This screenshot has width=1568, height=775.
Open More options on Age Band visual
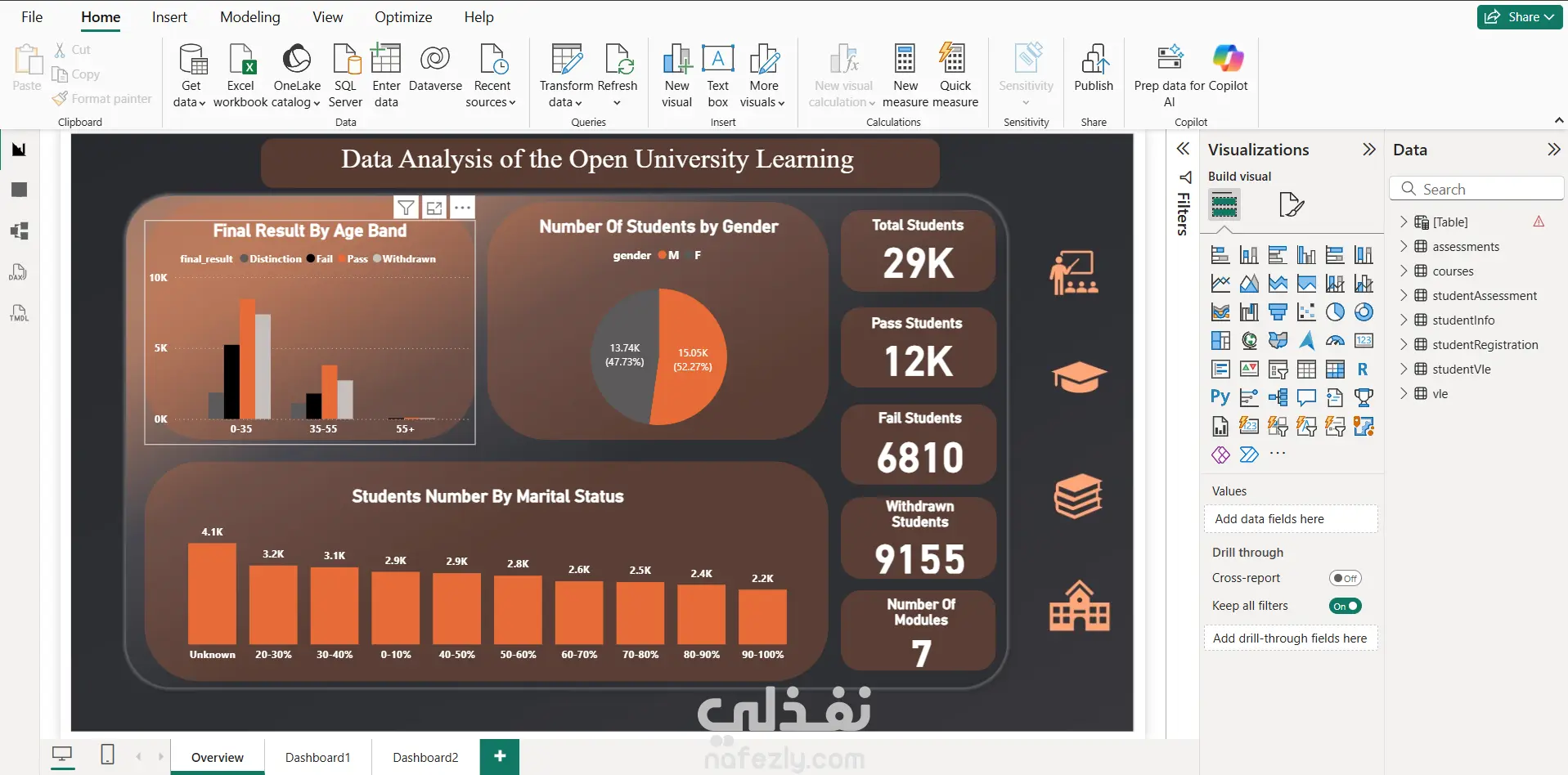[462, 208]
